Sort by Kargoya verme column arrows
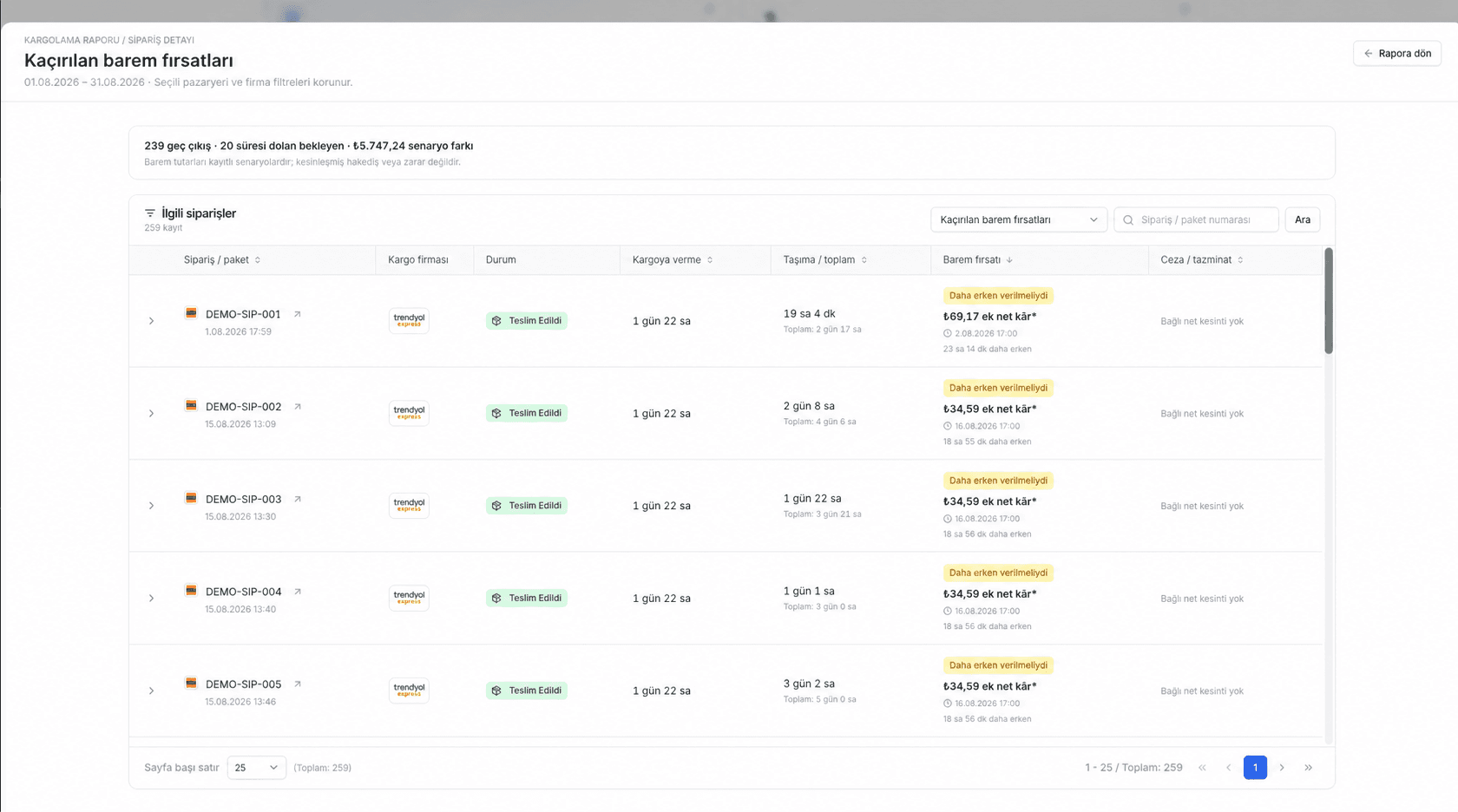 pos(710,260)
